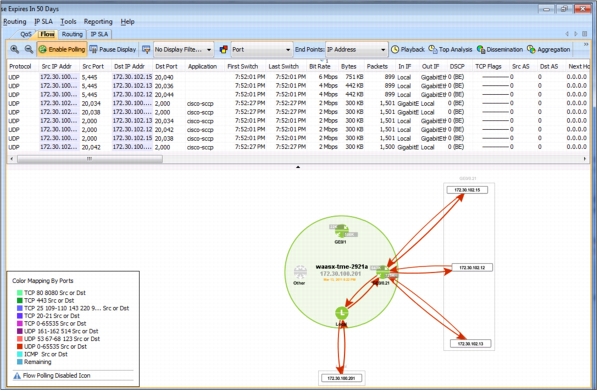Sort by Protocol column header
The image size is (598, 392).
tap(20, 66)
